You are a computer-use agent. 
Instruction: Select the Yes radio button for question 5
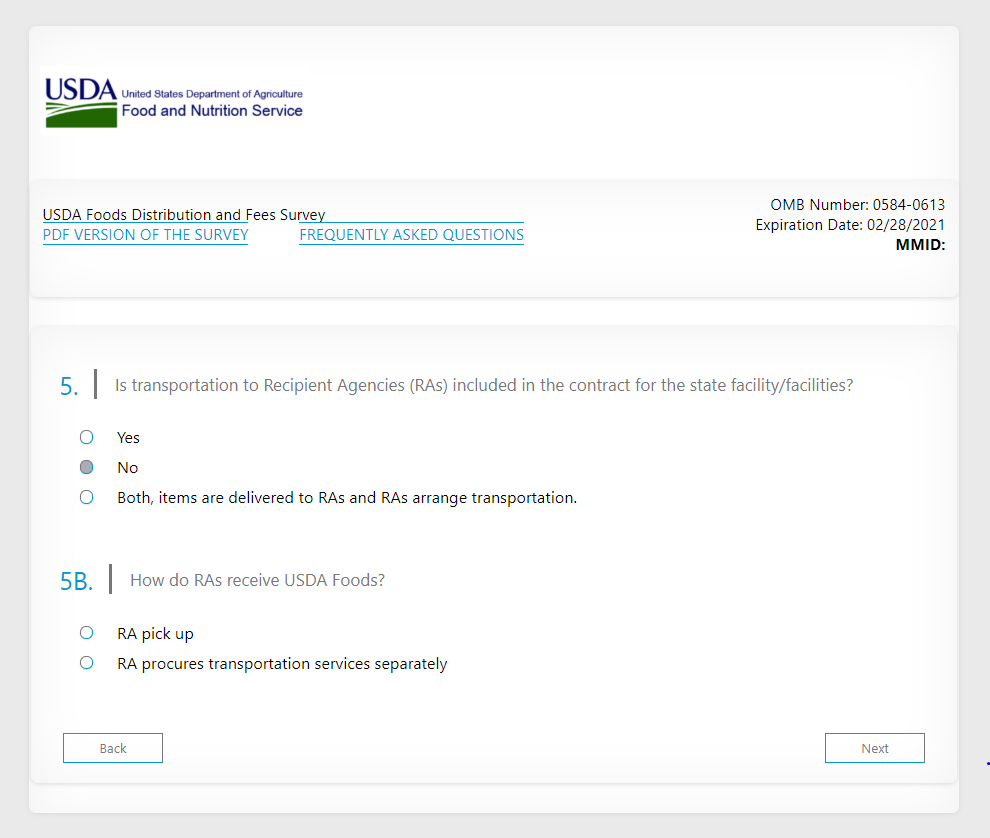coord(87,437)
